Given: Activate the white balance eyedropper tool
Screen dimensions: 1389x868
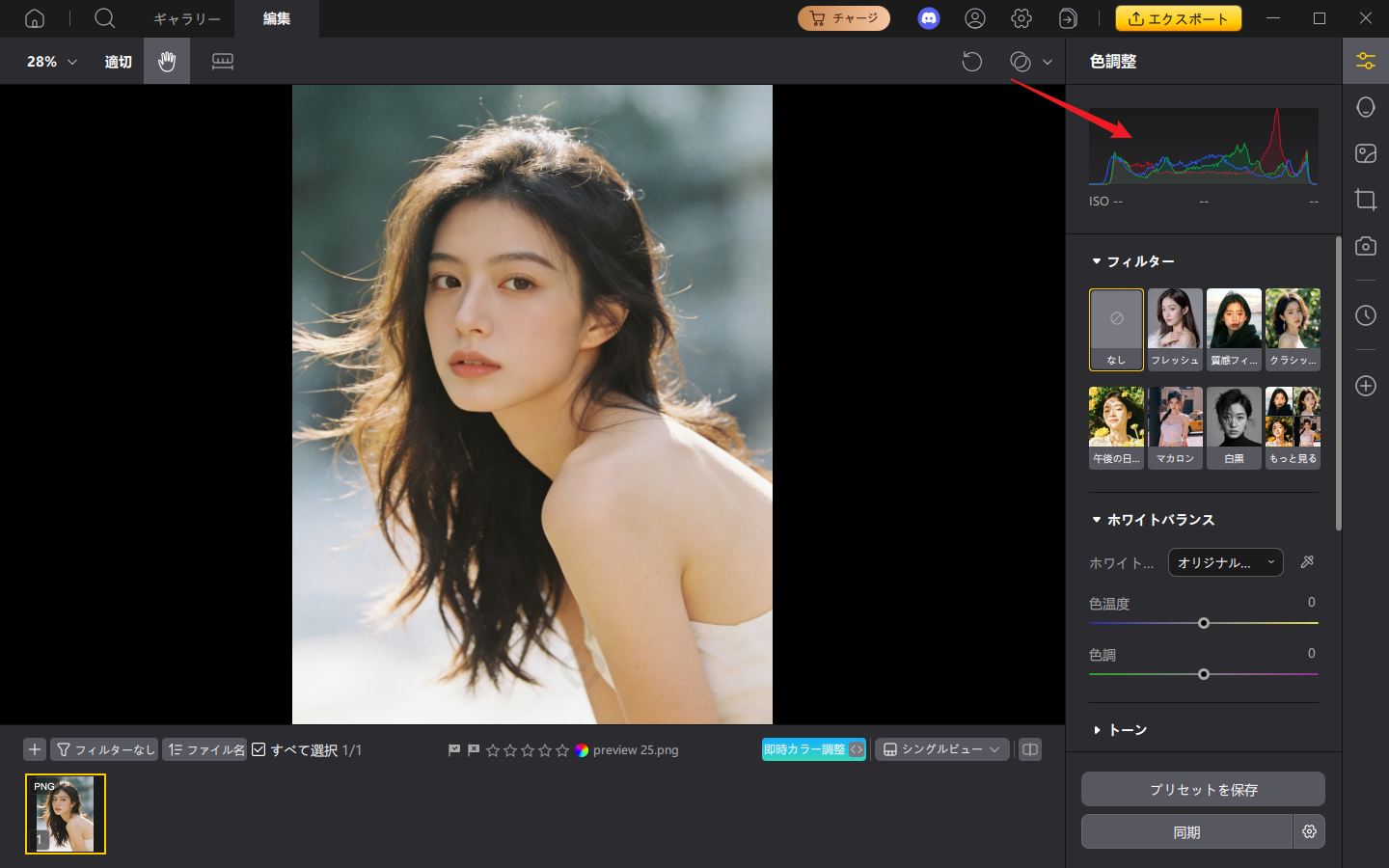Looking at the screenshot, I should tap(1307, 562).
